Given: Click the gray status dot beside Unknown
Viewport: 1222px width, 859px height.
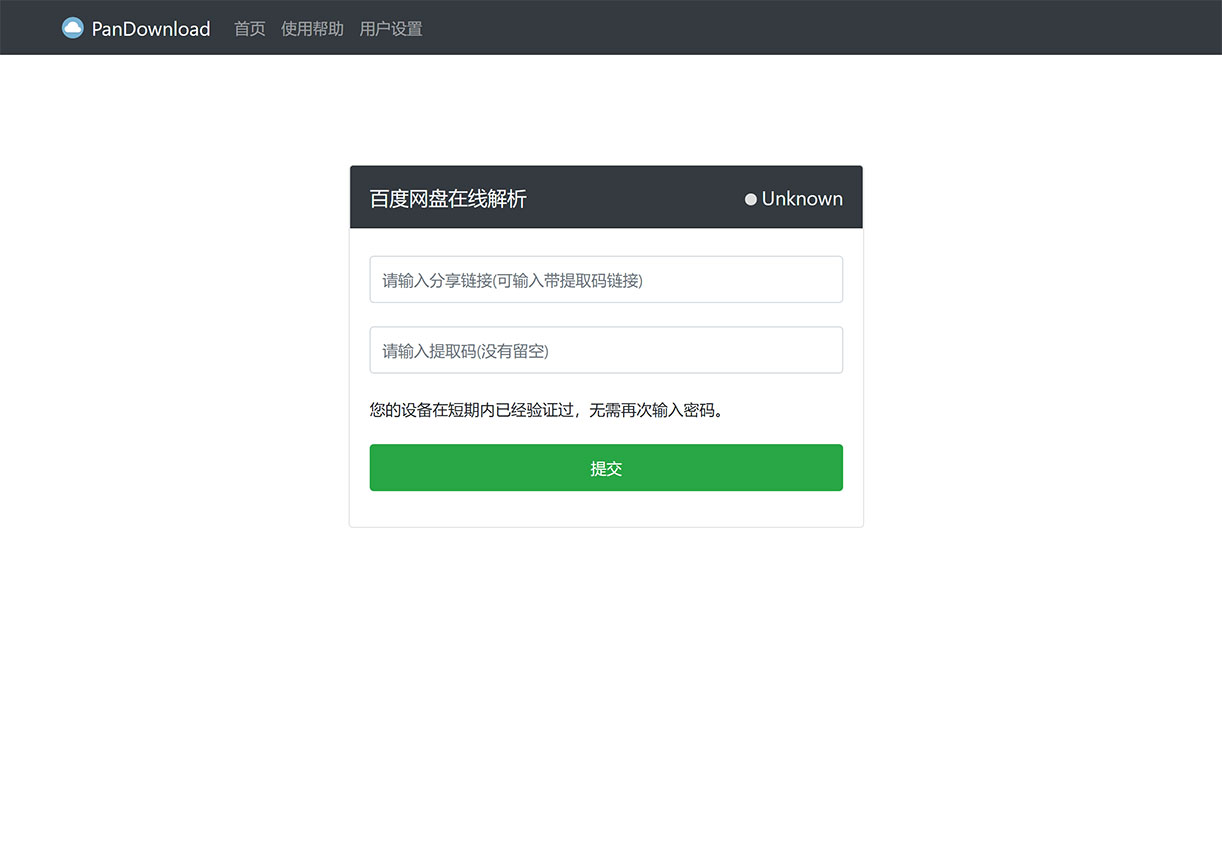Looking at the screenshot, I should click(751, 199).
